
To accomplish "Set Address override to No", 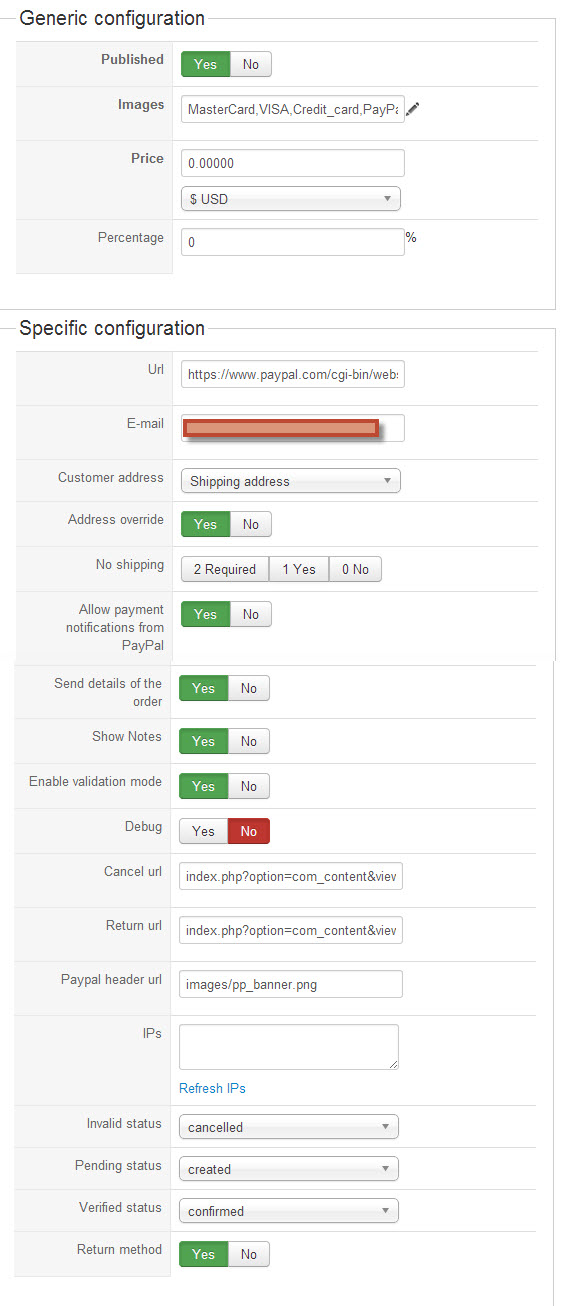I will [x=251, y=524].
